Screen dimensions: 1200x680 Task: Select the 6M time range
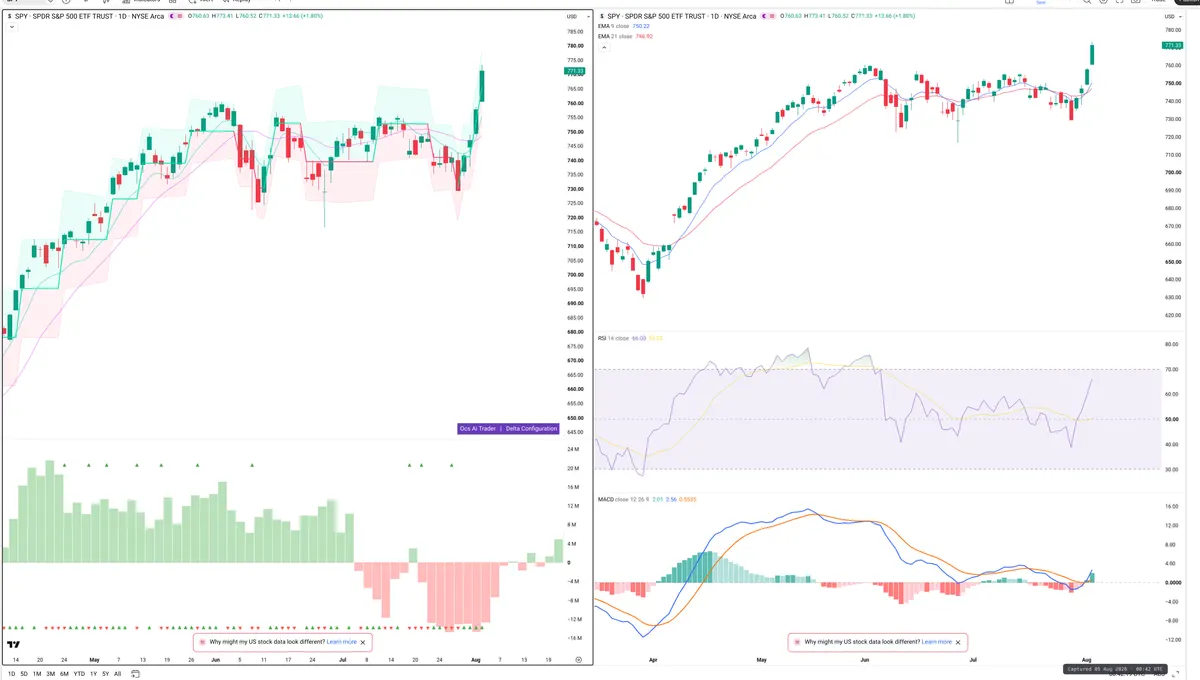pos(64,674)
